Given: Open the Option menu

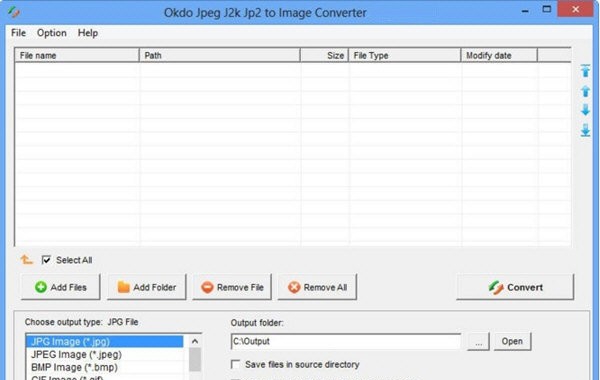Looking at the screenshot, I should [52, 33].
